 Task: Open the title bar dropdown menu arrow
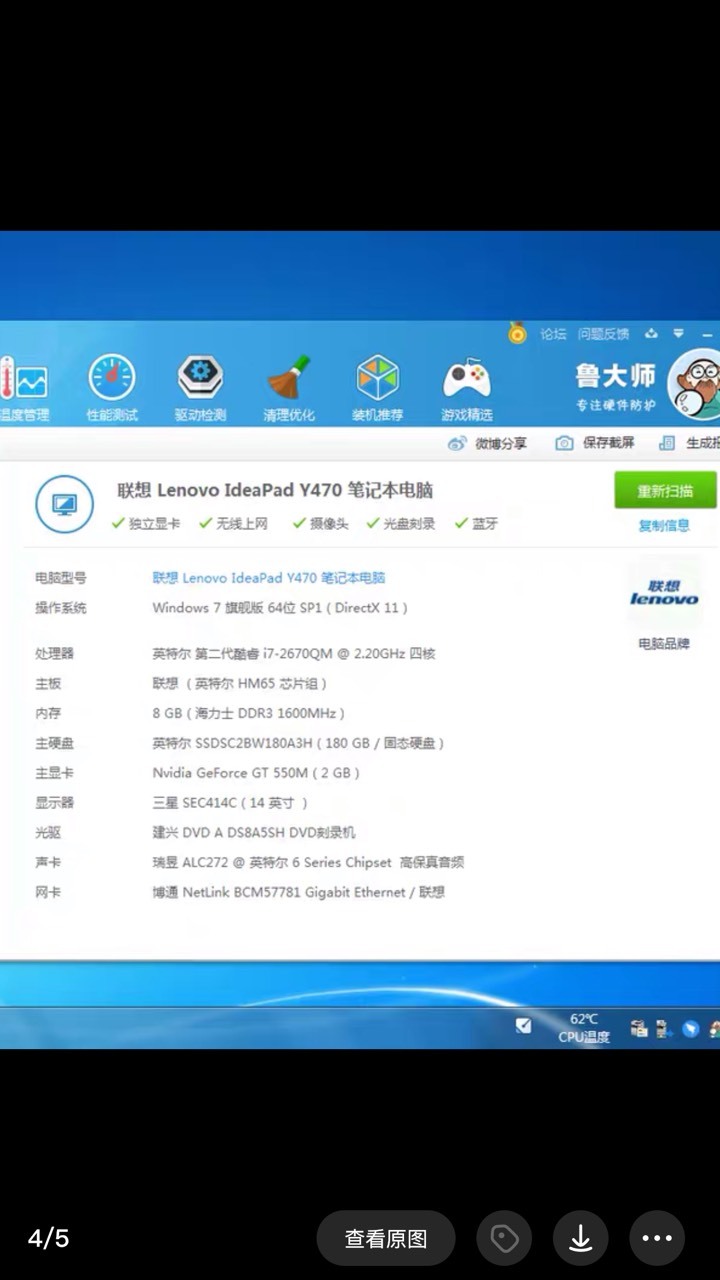click(x=679, y=333)
